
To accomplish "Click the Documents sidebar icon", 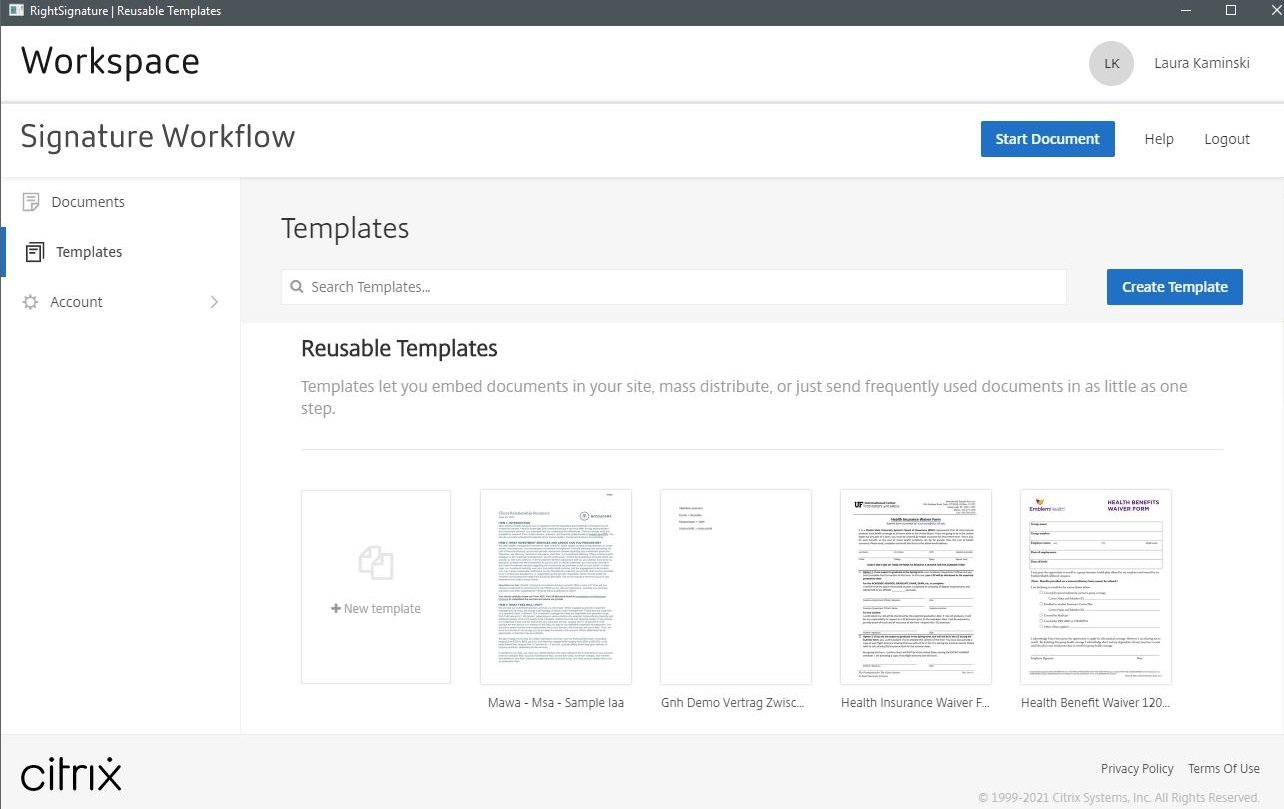I will [x=31, y=202].
